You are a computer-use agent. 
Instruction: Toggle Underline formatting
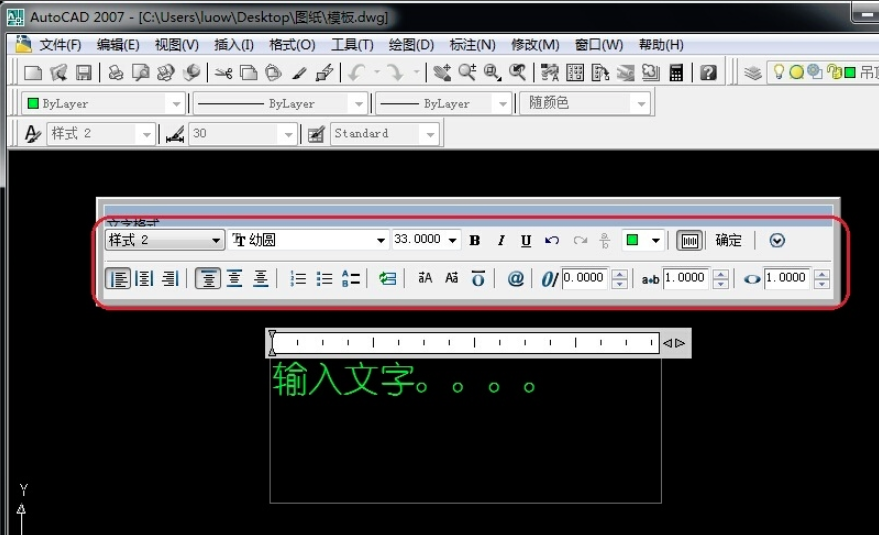(x=526, y=240)
